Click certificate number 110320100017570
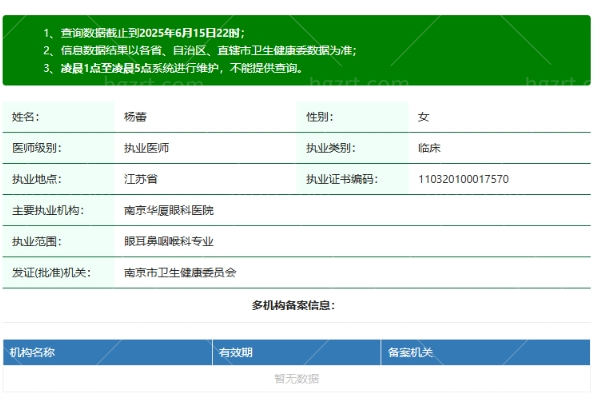Image resolution: width=600 pixels, height=400 pixels. (463, 179)
